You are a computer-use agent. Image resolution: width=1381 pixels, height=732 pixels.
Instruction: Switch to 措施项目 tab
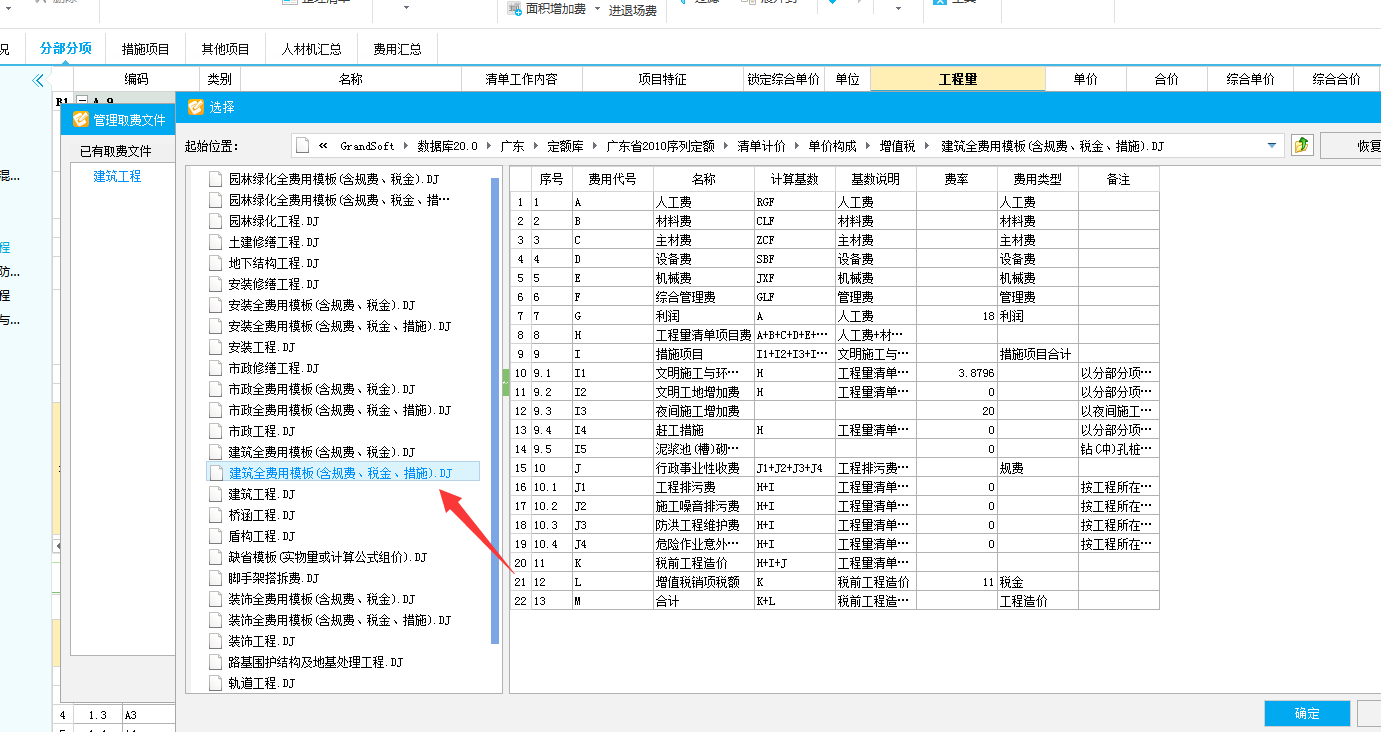(x=146, y=48)
